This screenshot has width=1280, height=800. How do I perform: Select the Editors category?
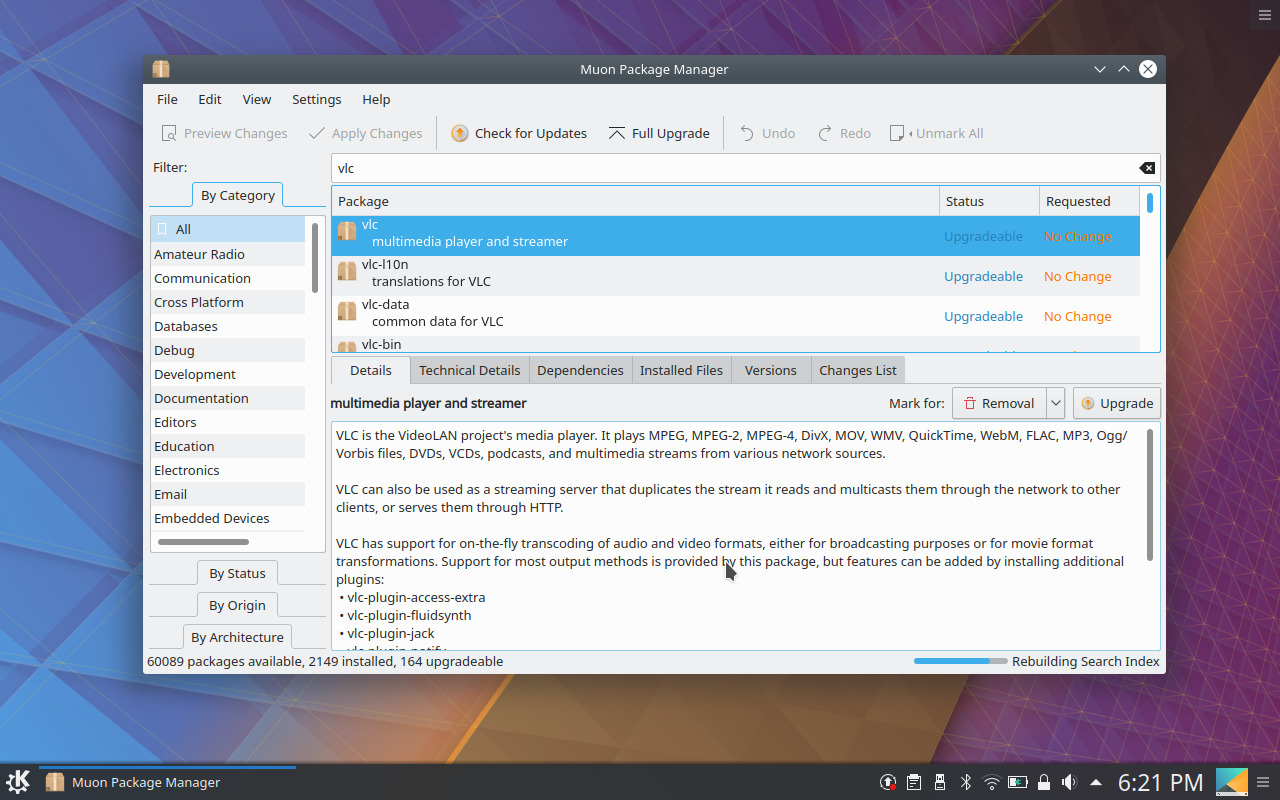coord(228,422)
